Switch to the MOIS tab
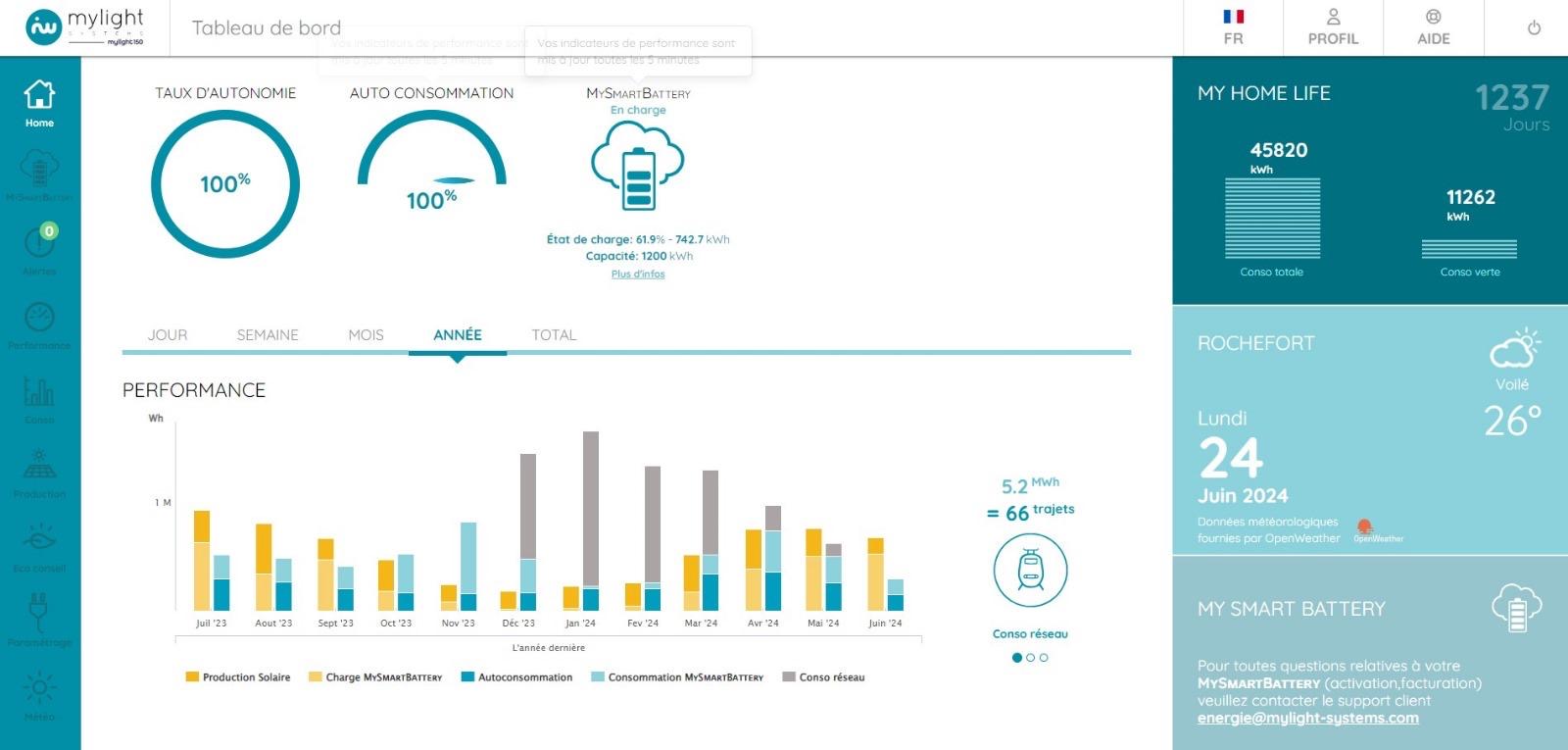Image resolution: width=1568 pixels, height=750 pixels. [x=366, y=335]
